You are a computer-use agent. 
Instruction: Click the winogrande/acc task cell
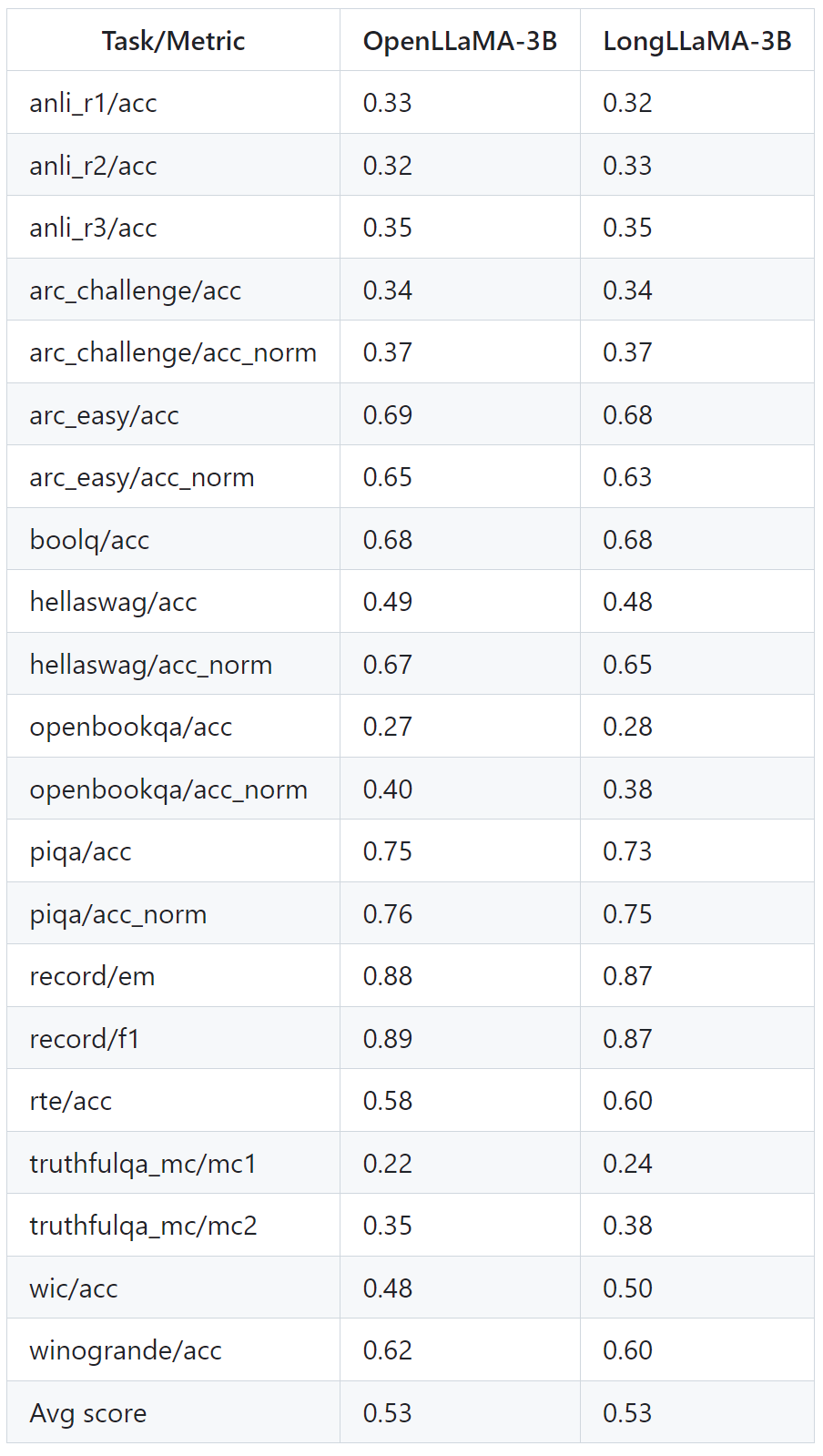[x=126, y=1350]
